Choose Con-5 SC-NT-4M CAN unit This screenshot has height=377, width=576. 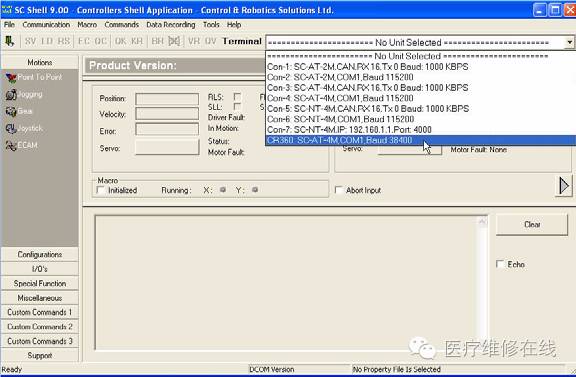(x=421, y=108)
